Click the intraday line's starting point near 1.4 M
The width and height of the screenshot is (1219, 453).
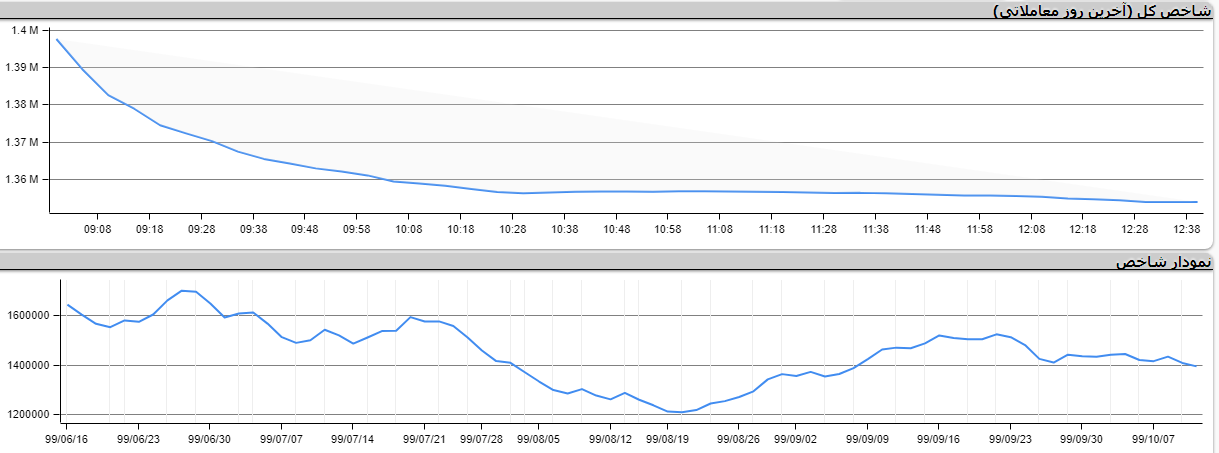[58, 39]
